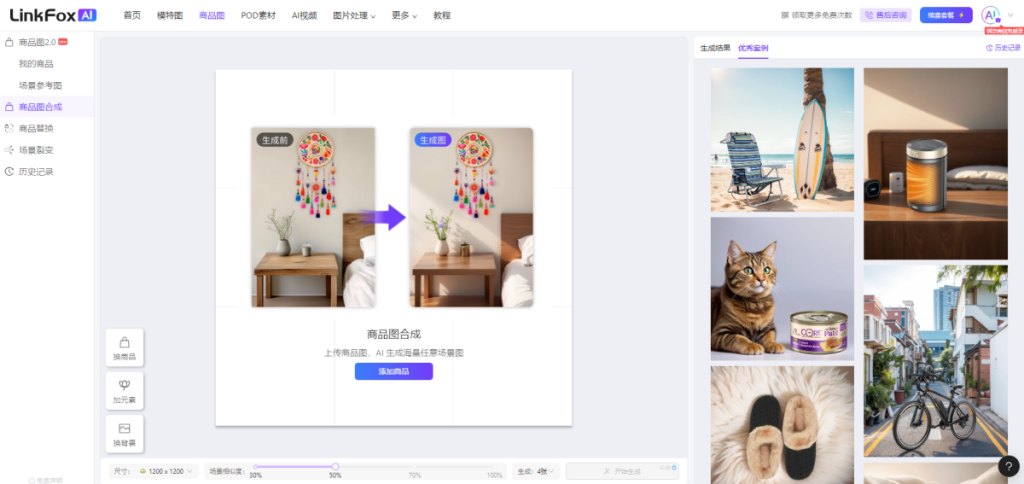1024x484 pixels.
Task: Click the 商品图合成 bag icon
Action: [9, 107]
